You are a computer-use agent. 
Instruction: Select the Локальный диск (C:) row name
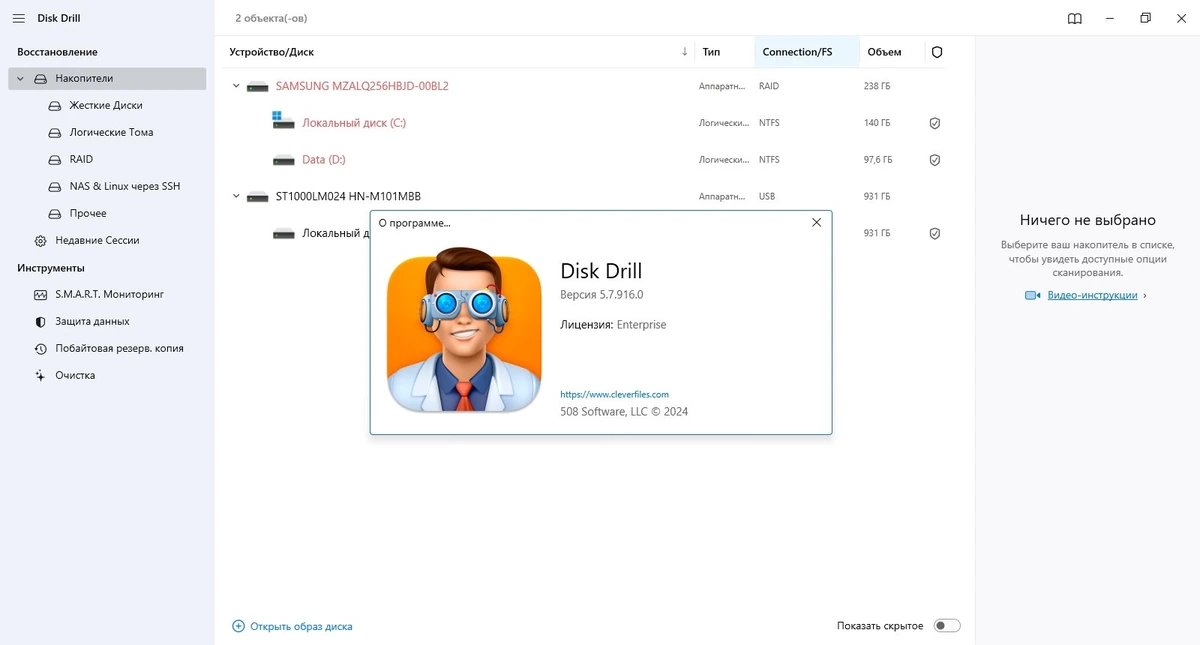[354, 123]
